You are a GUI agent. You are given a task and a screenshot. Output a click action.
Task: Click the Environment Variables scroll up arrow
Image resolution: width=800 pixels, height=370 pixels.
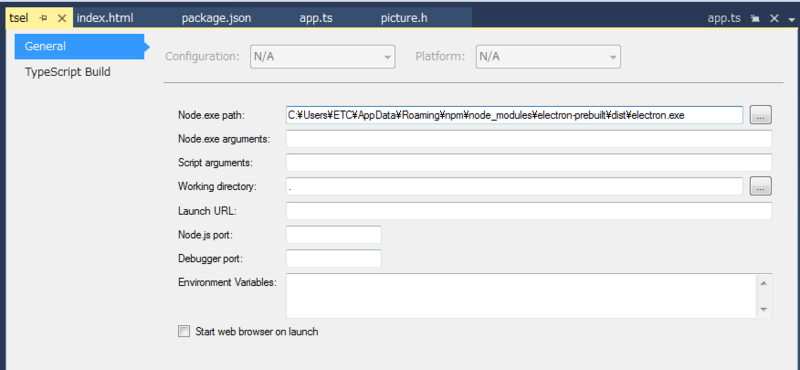coord(763,282)
